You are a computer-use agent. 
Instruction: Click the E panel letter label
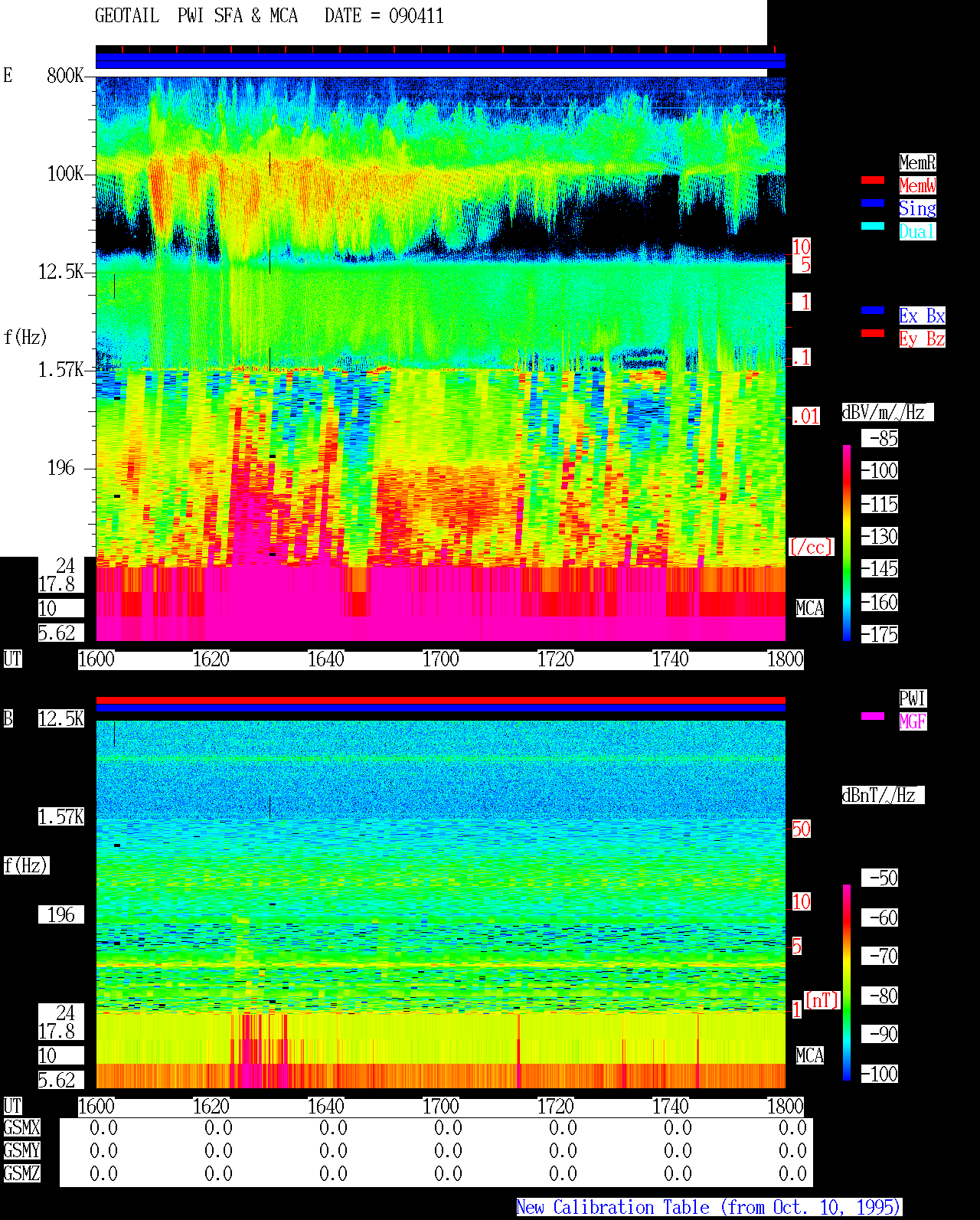[x=8, y=75]
